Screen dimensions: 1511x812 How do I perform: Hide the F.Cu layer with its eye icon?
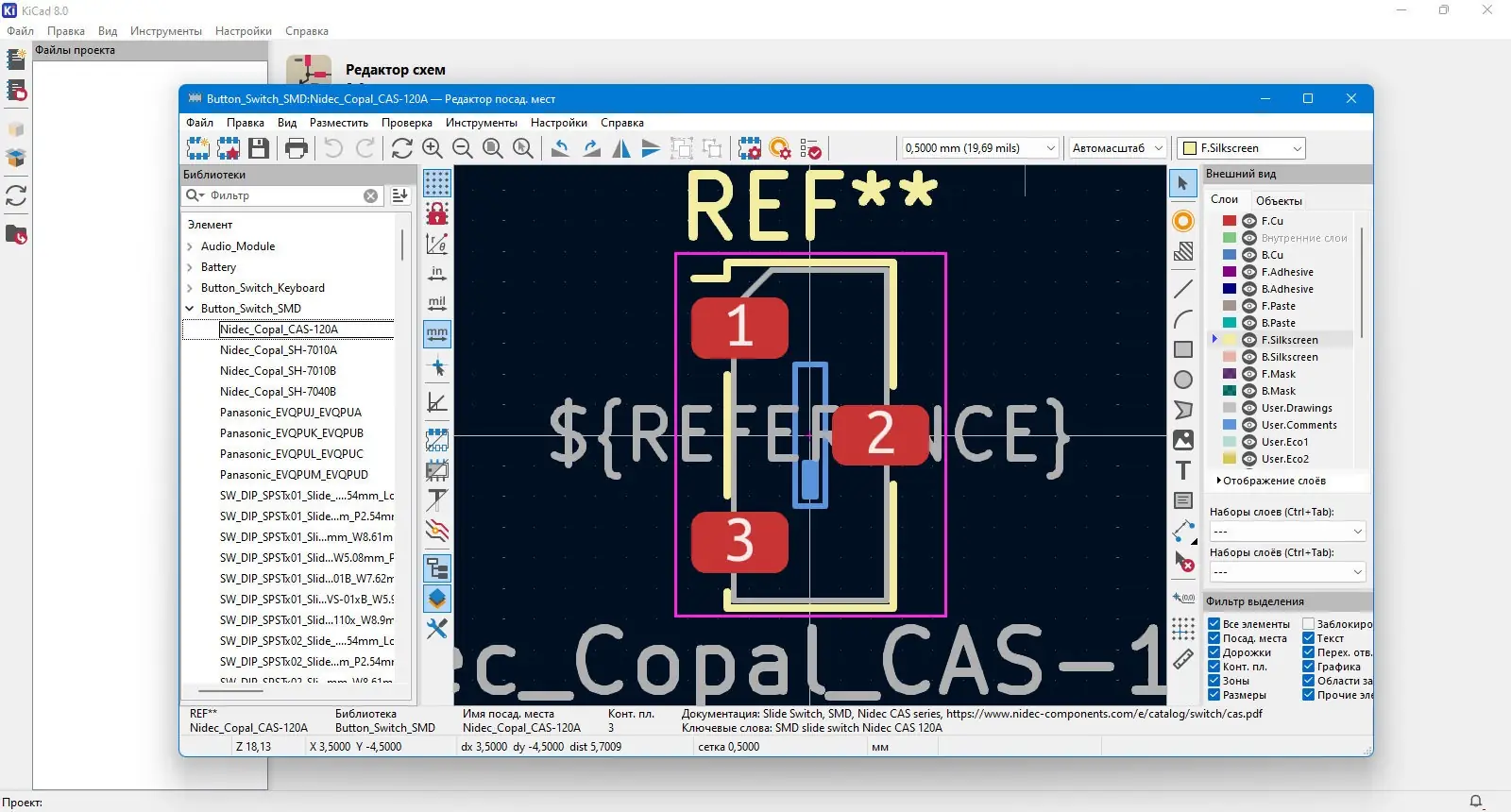coord(1249,221)
